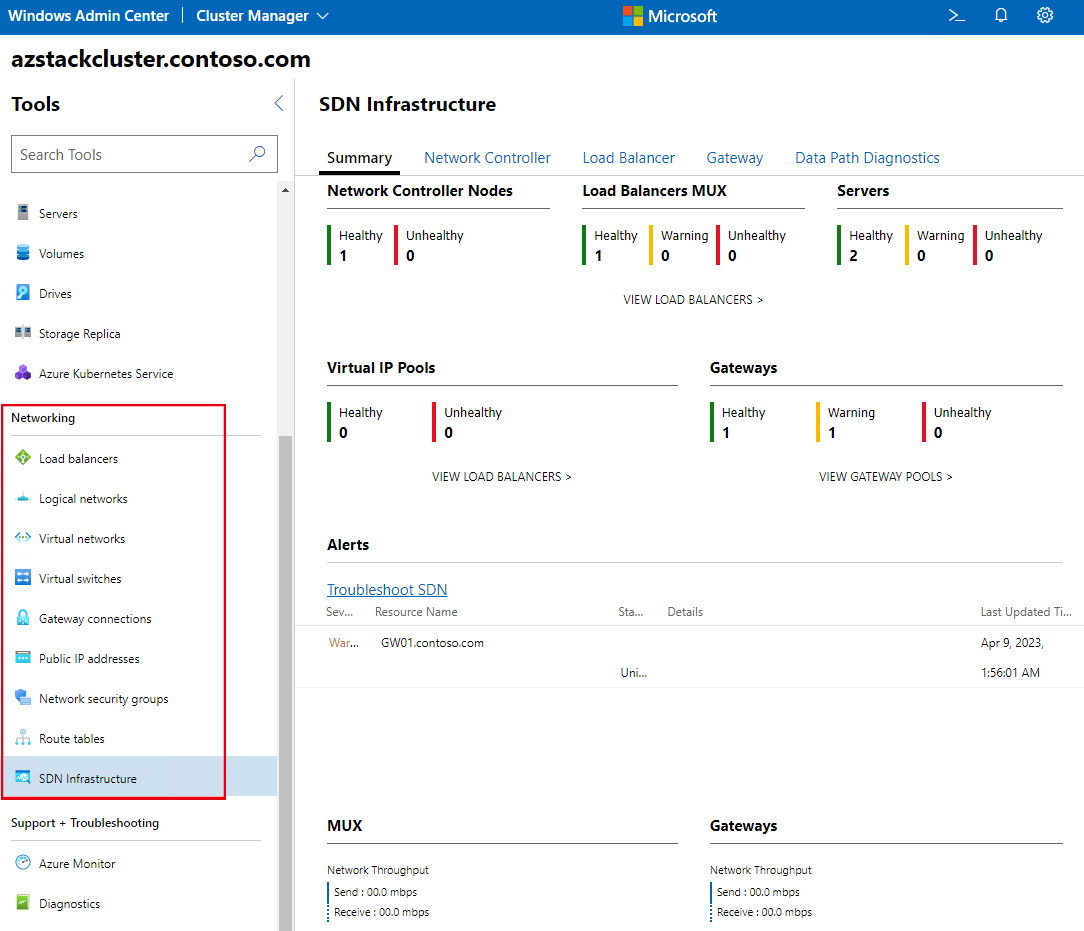Click View Load Balancers under Load Balancers MUX
The image size is (1084, 931).
[693, 300]
